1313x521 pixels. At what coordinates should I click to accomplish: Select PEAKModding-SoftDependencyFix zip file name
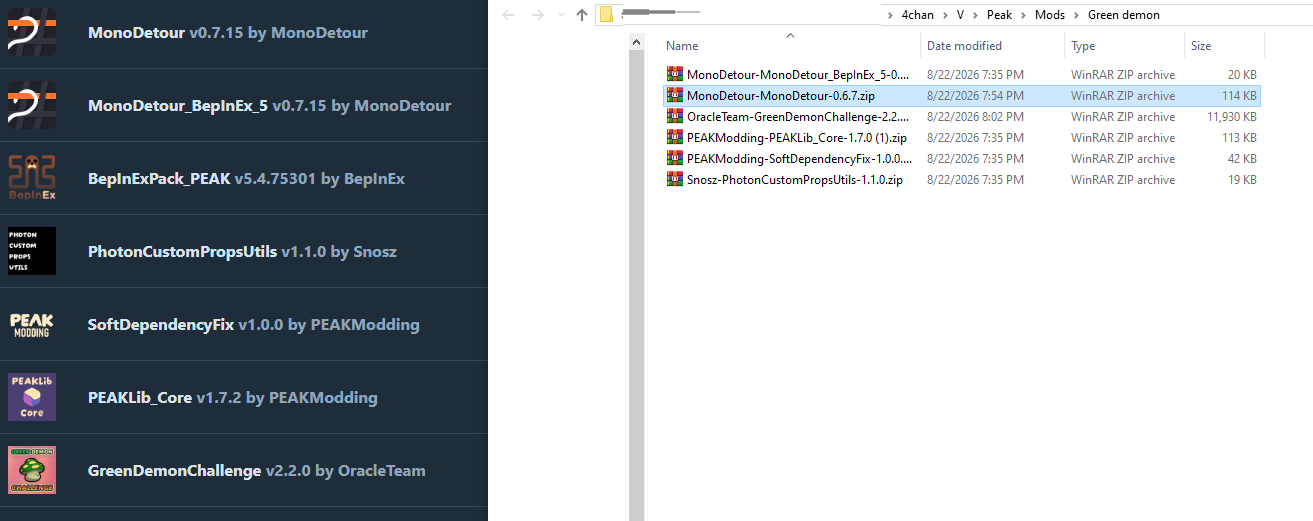pyautogui.click(x=798, y=159)
